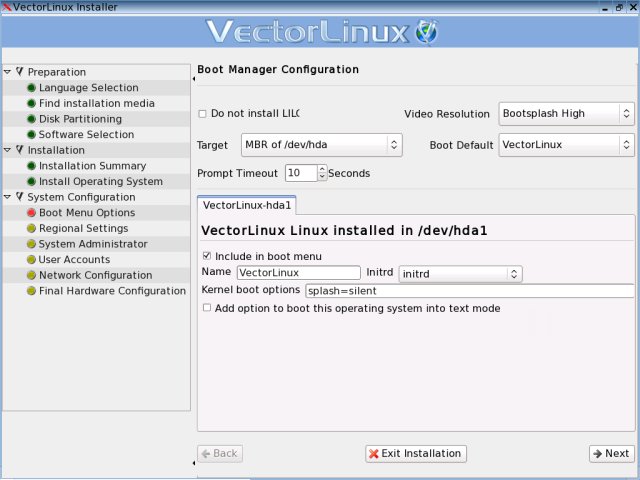Enable the Do not install LILO checkbox
The height and width of the screenshot is (480, 640).
pyautogui.click(x=202, y=114)
